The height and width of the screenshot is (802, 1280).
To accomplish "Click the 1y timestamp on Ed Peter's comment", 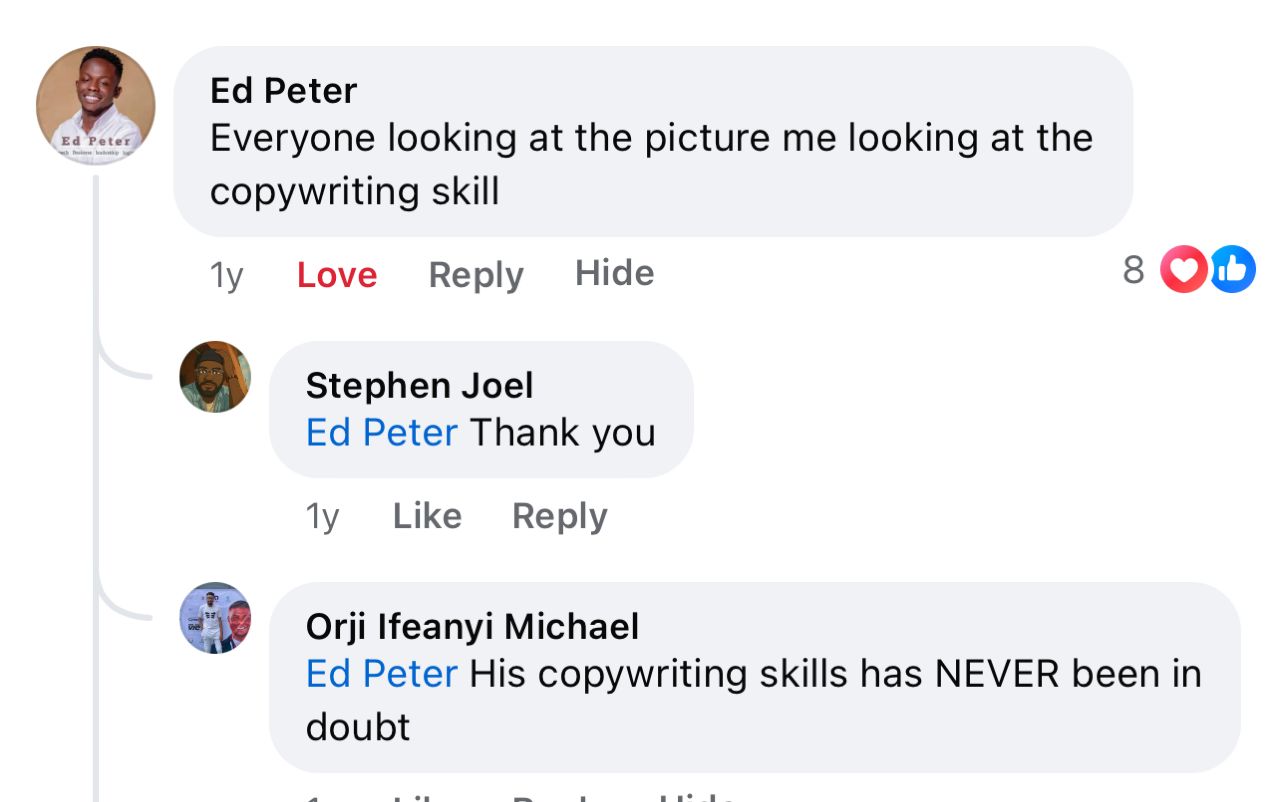I will point(227,275).
